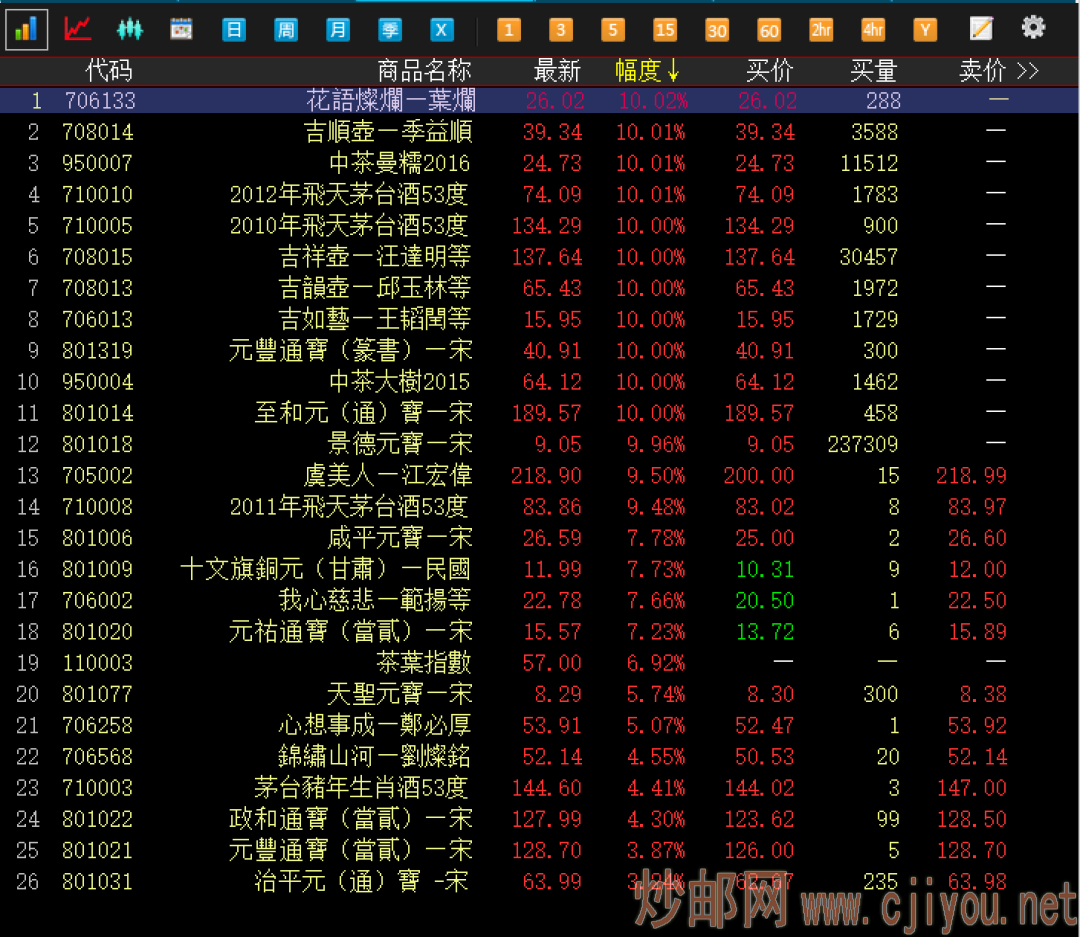
Task: Open the annotation pencil icon
Action: click(x=981, y=28)
